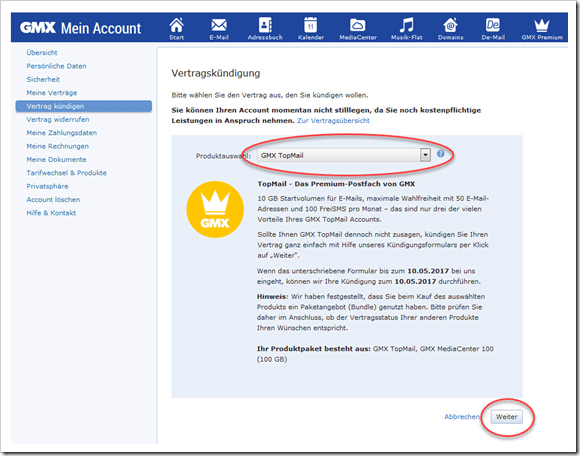Open the GMX Premium crown icon
580x456 pixels.
pyautogui.click(x=542, y=28)
